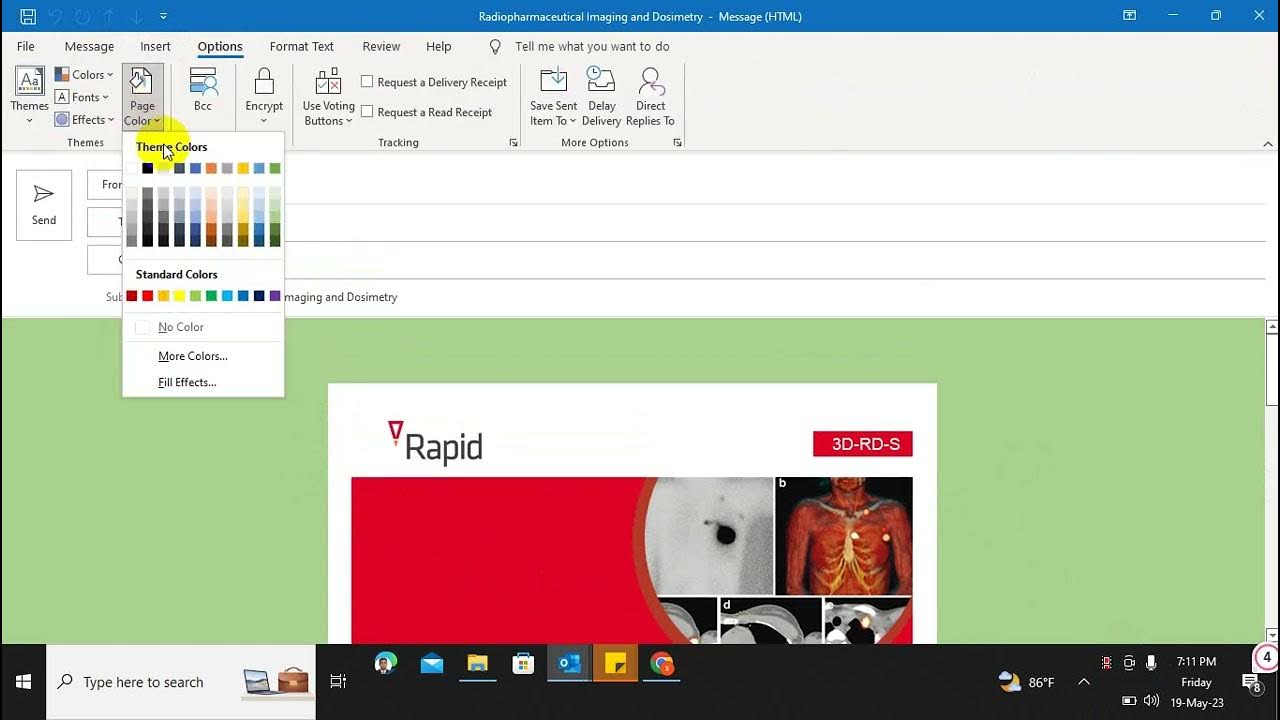This screenshot has width=1280, height=720.
Task: Open the theme Fonts dropdown
Action: click(x=82, y=97)
